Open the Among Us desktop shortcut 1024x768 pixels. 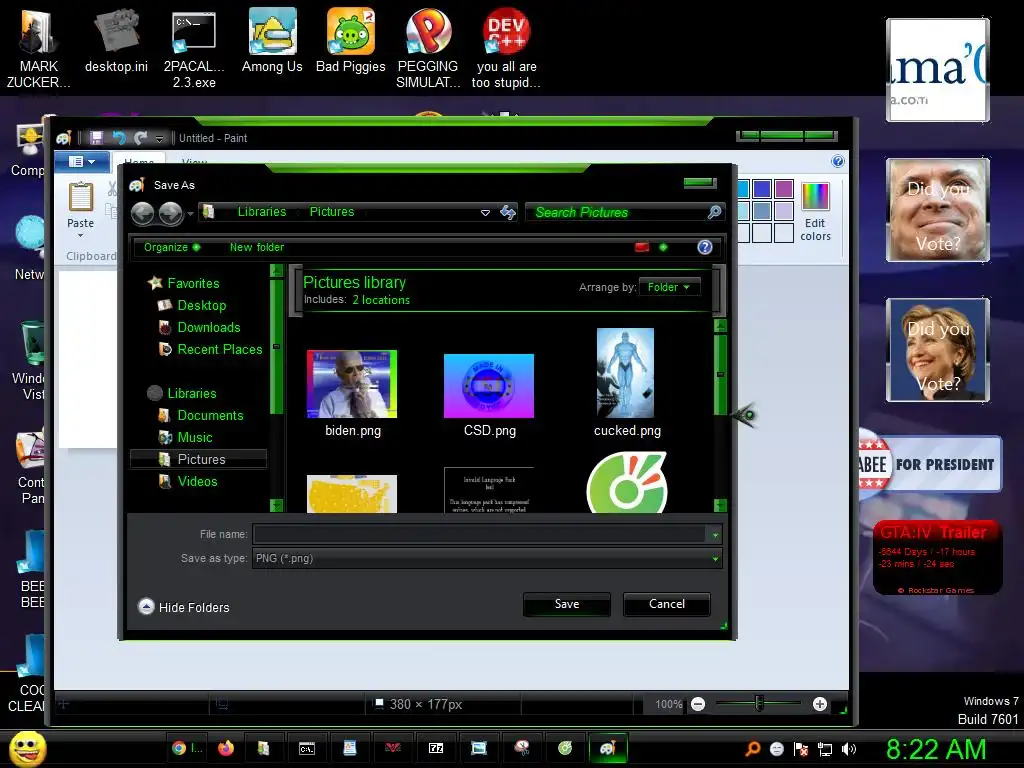click(272, 40)
